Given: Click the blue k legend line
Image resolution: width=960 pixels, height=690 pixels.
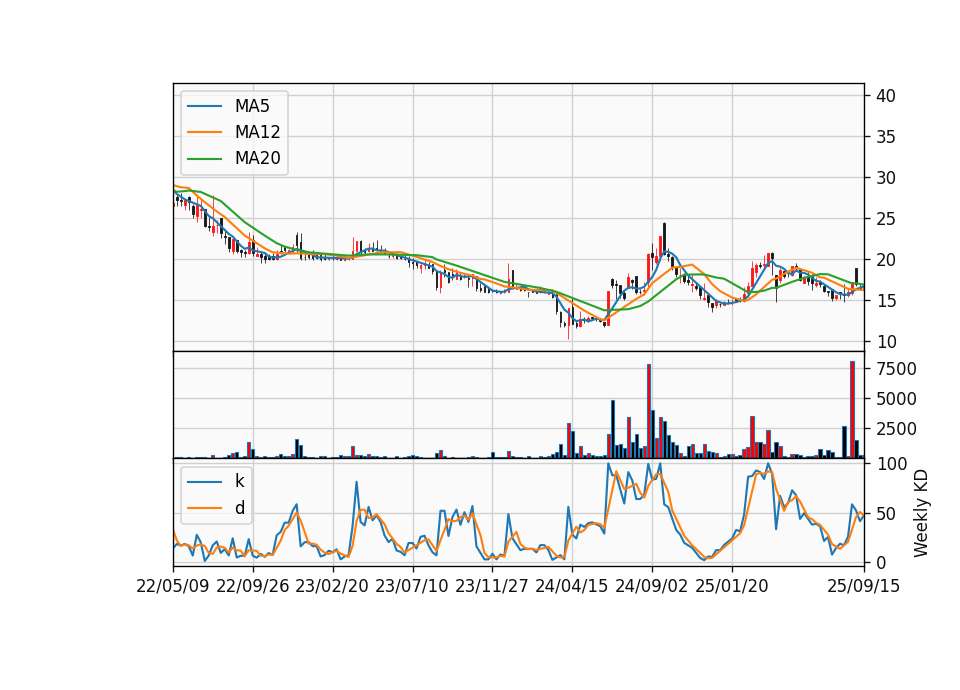Looking at the screenshot, I should [x=204, y=482].
